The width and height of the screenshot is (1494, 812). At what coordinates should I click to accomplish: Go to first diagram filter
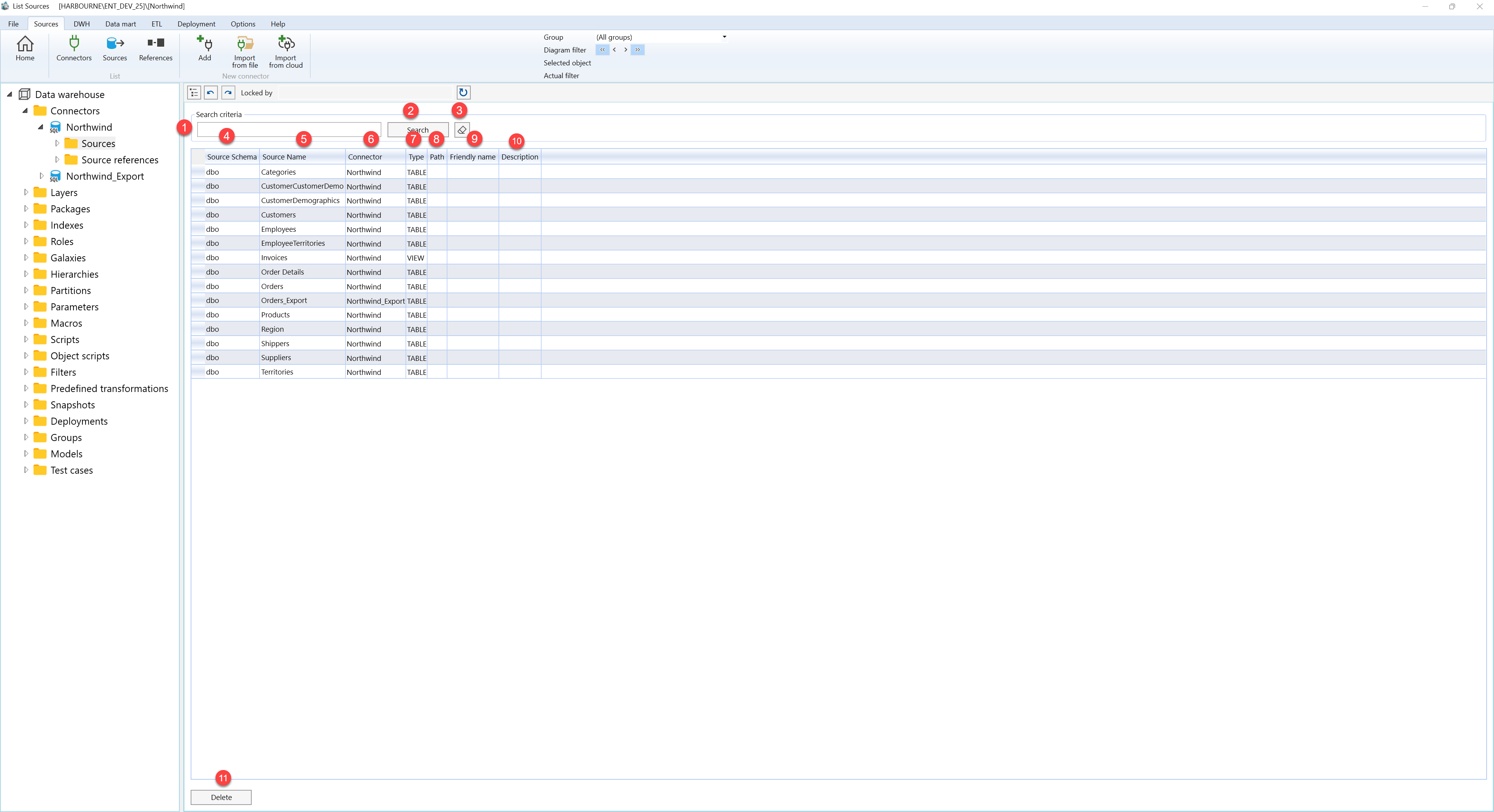click(x=602, y=50)
